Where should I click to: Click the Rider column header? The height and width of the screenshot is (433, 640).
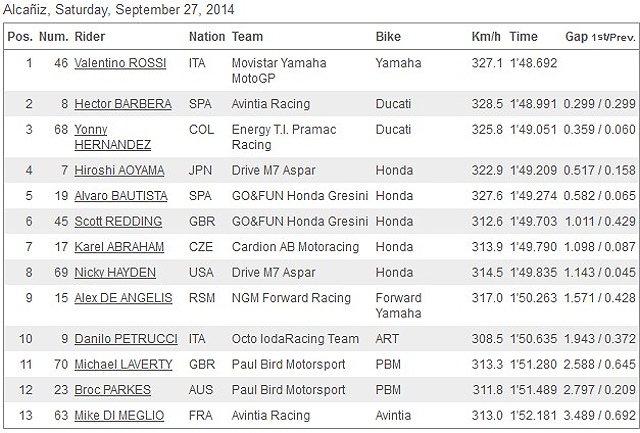[x=89, y=37]
